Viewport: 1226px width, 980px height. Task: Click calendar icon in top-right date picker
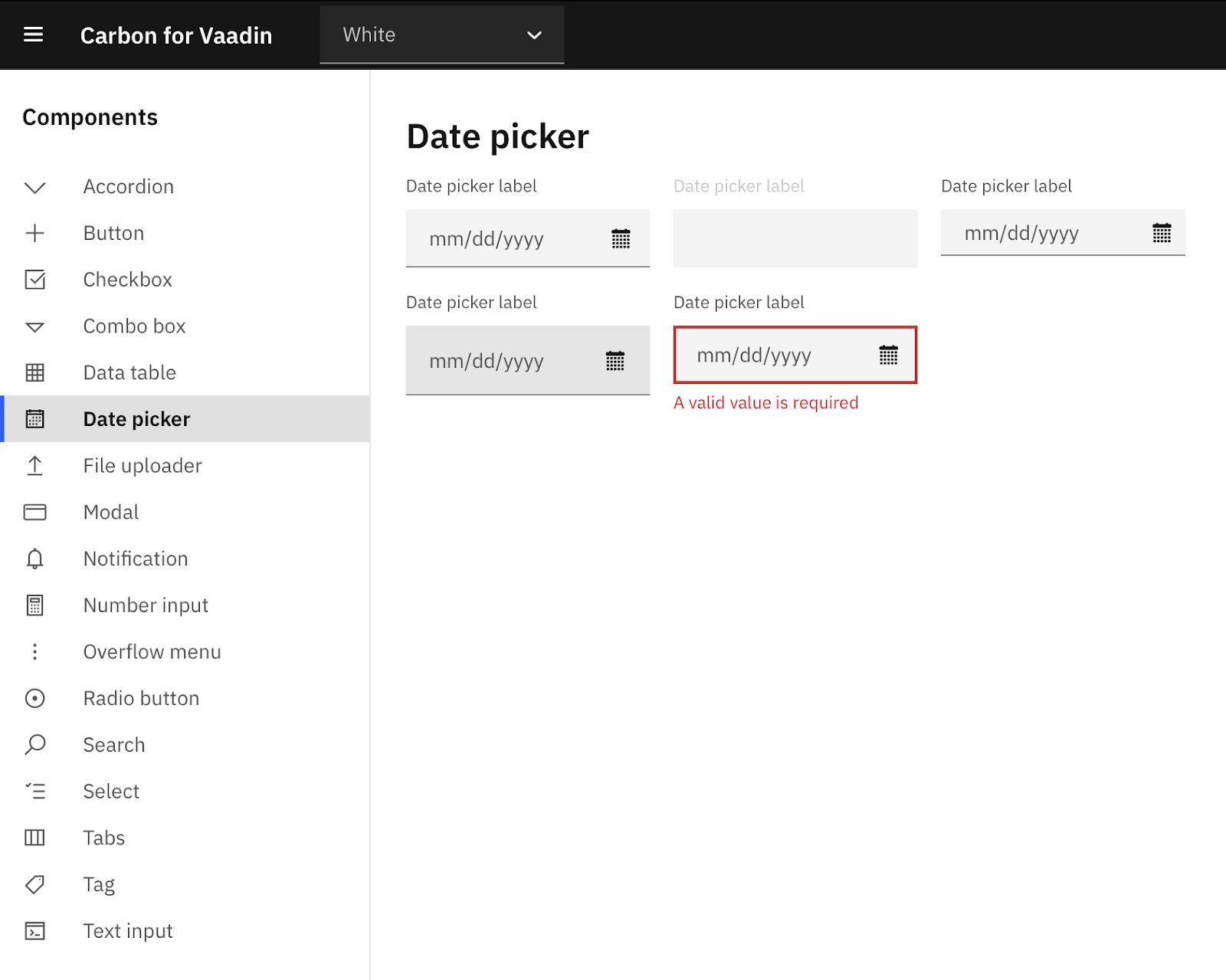pyautogui.click(x=1162, y=233)
